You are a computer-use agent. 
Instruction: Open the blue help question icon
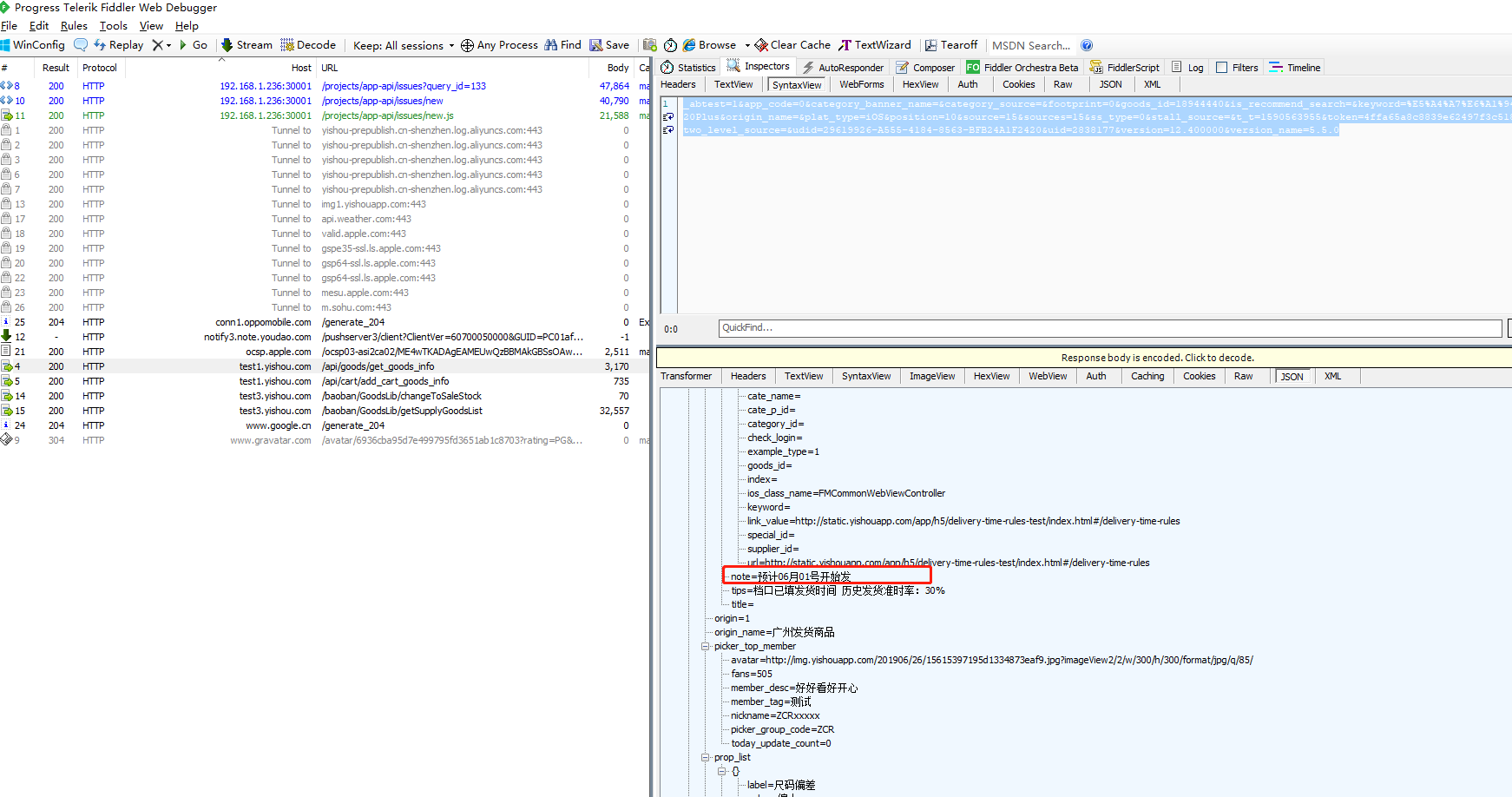coord(1087,45)
